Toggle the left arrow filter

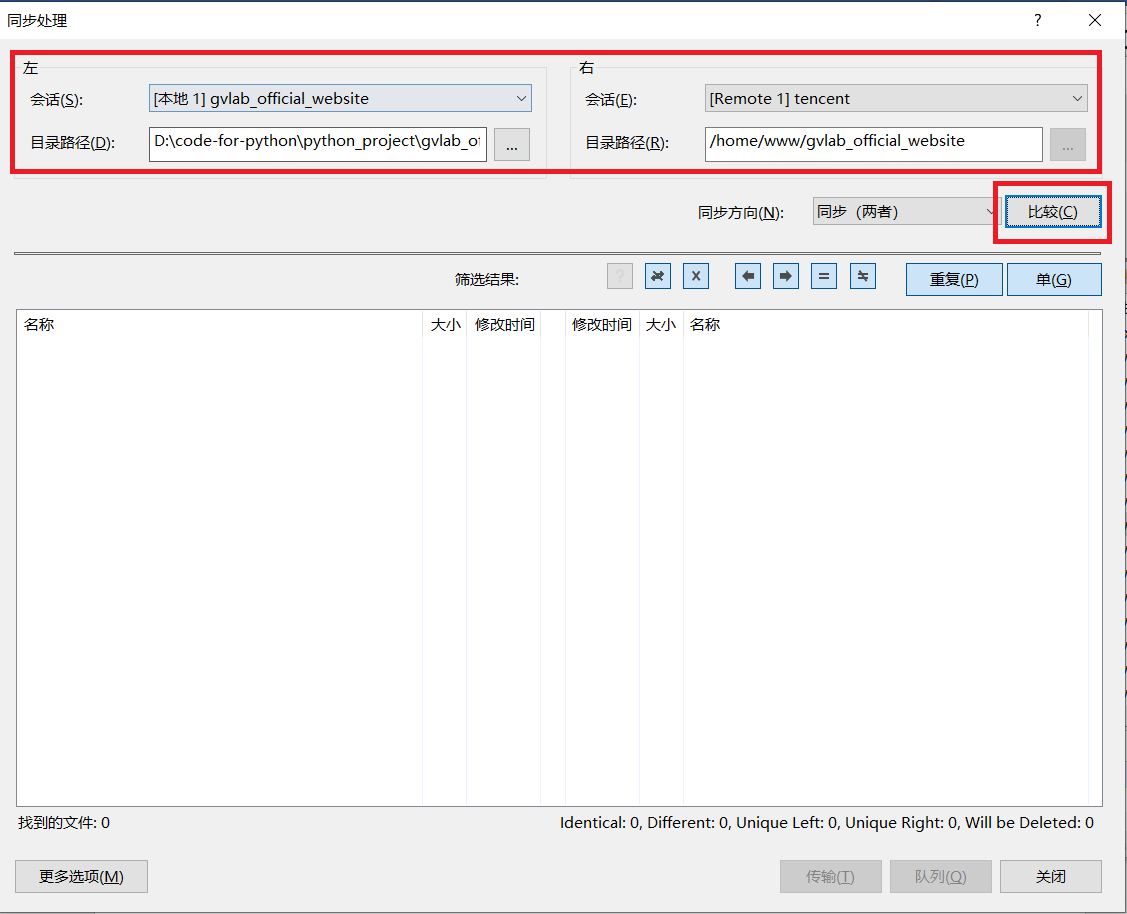[748, 276]
